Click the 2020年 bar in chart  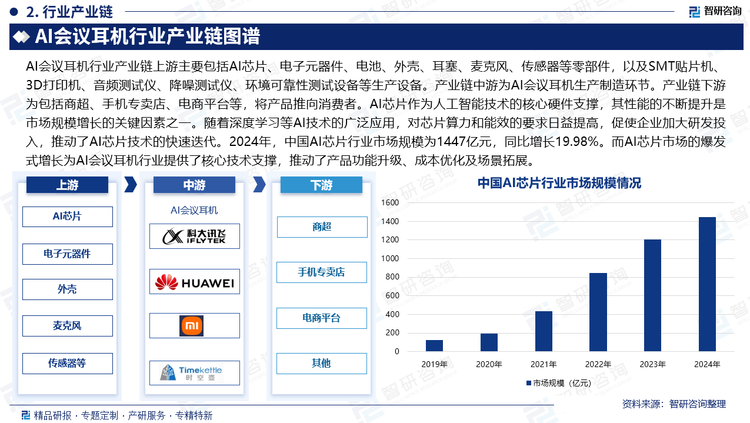pyautogui.click(x=489, y=342)
